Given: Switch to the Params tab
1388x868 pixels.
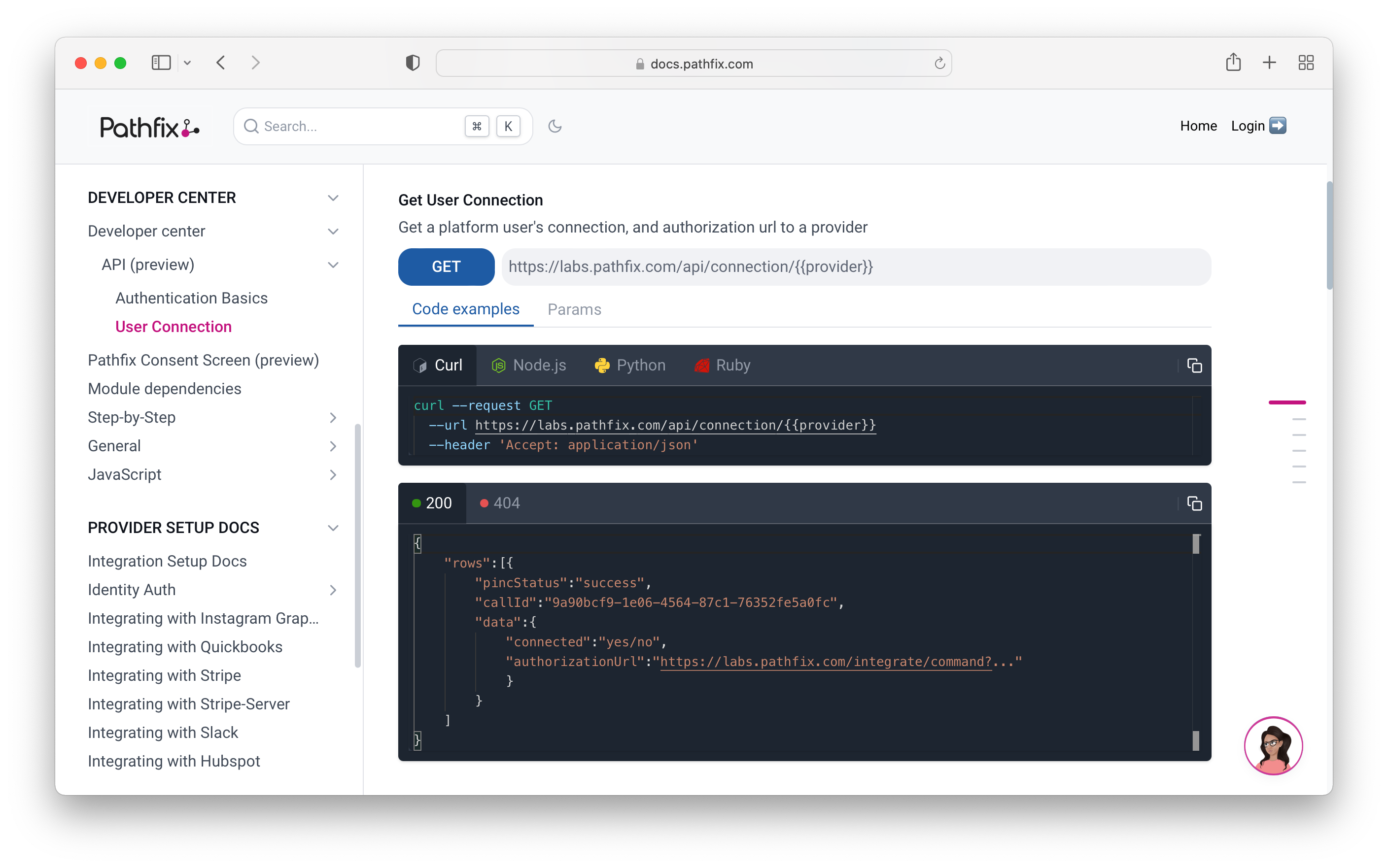Looking at the screenshot, I should pyautogui.click(x=574, y=309).
